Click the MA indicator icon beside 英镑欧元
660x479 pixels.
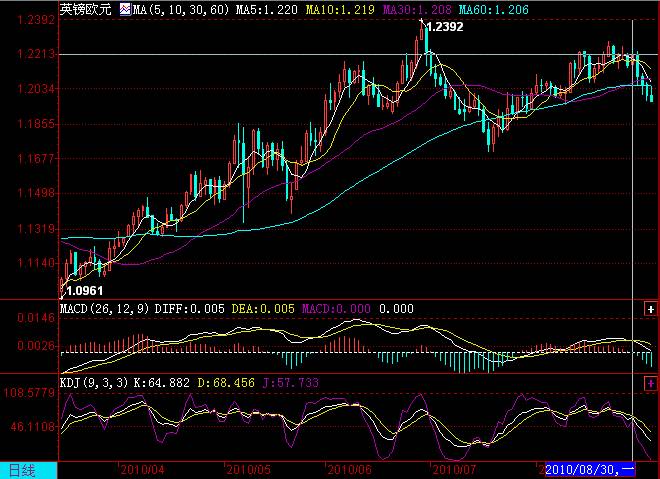pyautogui.click(x=125, y=9)
